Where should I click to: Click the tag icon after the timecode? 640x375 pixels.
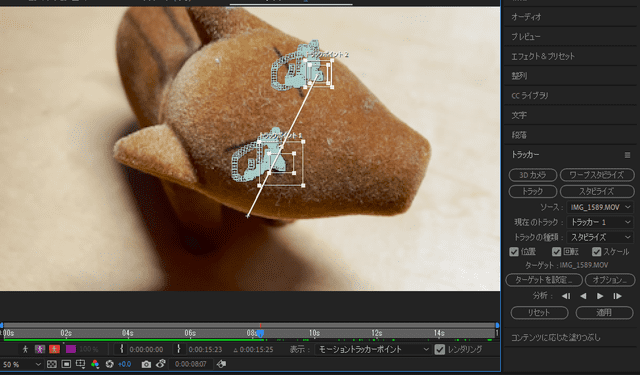pos(221,364)
